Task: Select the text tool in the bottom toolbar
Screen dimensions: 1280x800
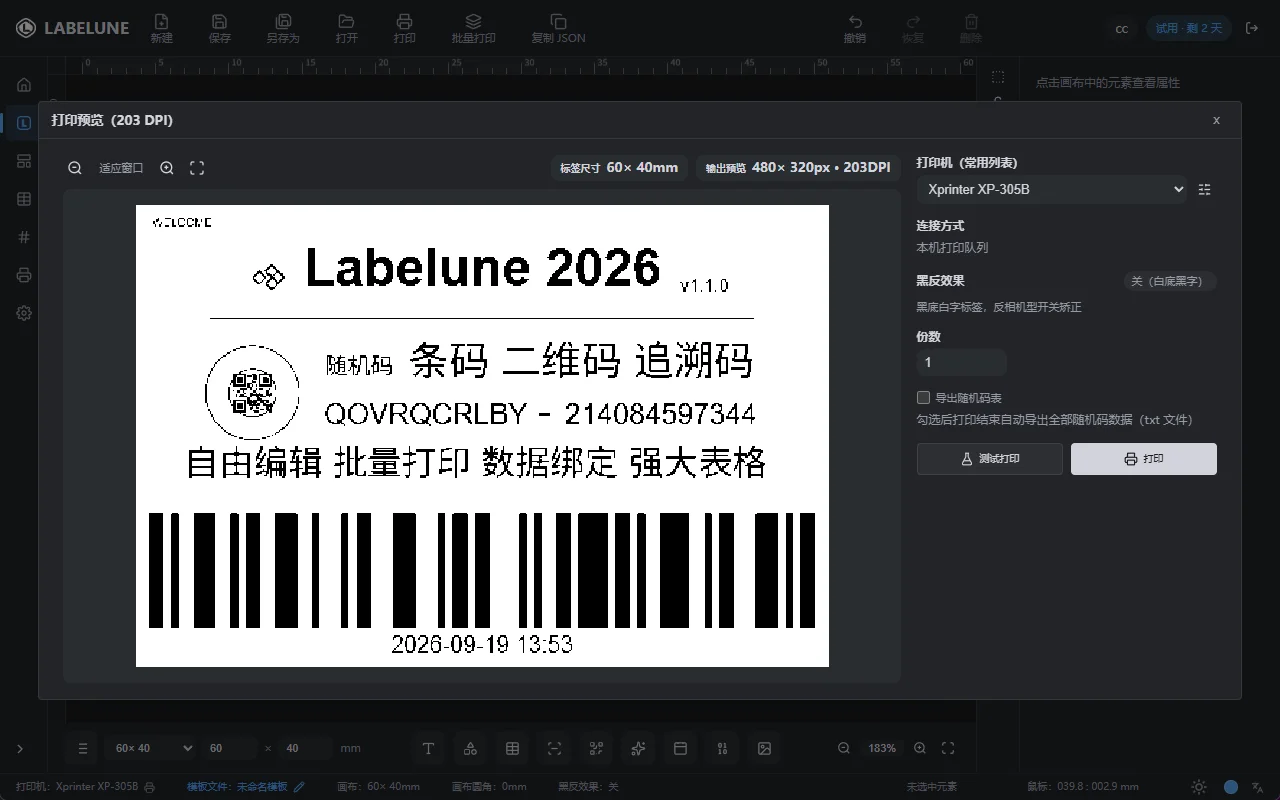Action: point(428,748)
